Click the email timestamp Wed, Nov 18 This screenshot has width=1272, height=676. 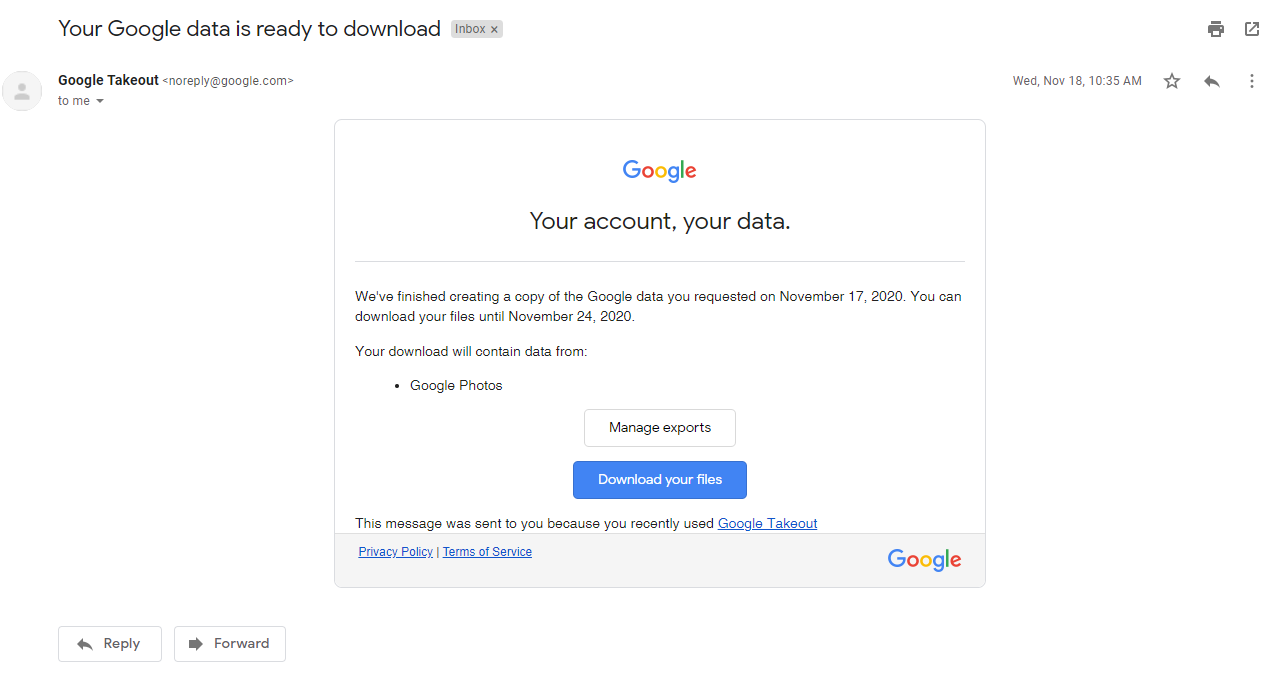coord(1077,81)
